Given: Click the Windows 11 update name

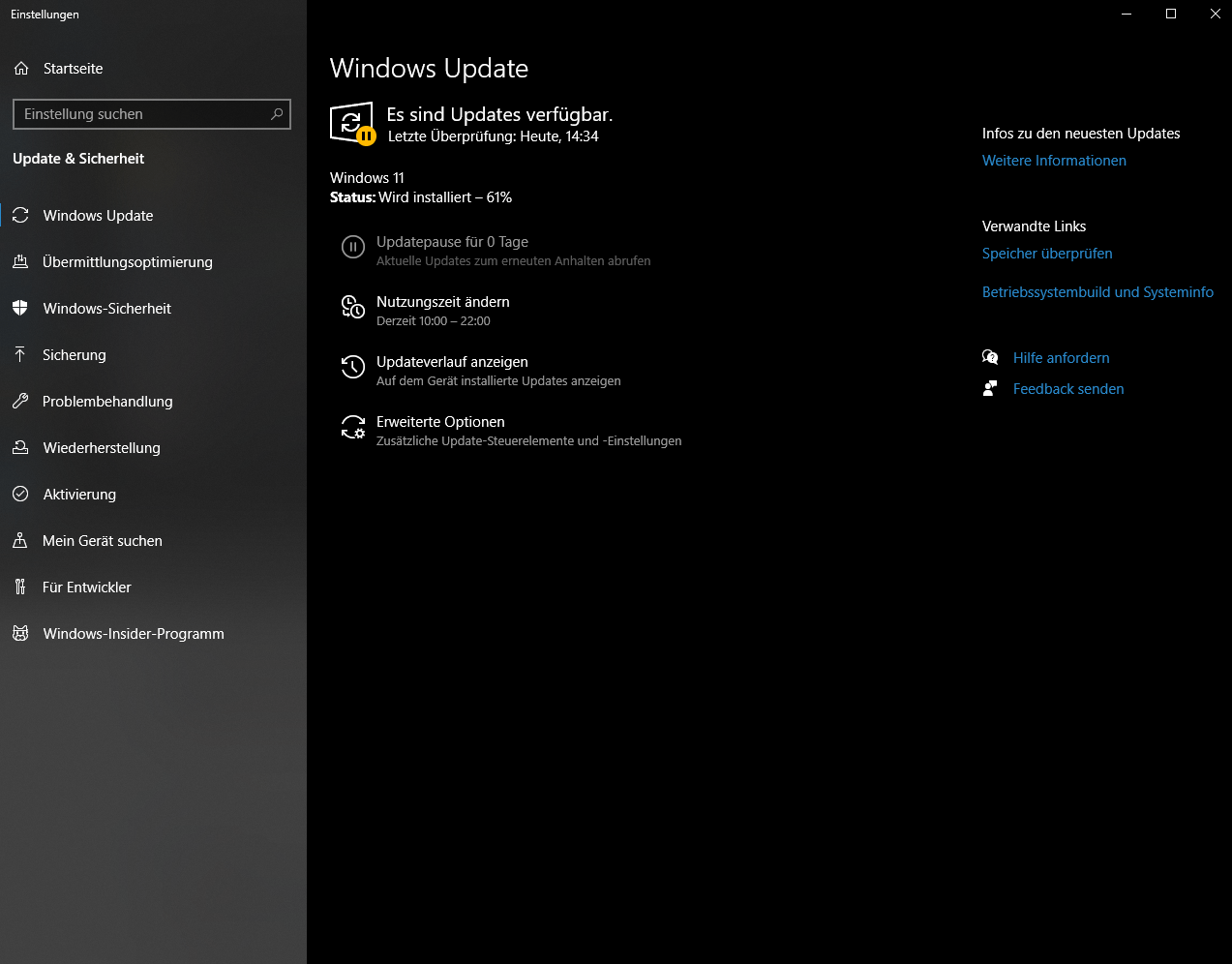Looking at the screenshot, I should click(367, 178).
